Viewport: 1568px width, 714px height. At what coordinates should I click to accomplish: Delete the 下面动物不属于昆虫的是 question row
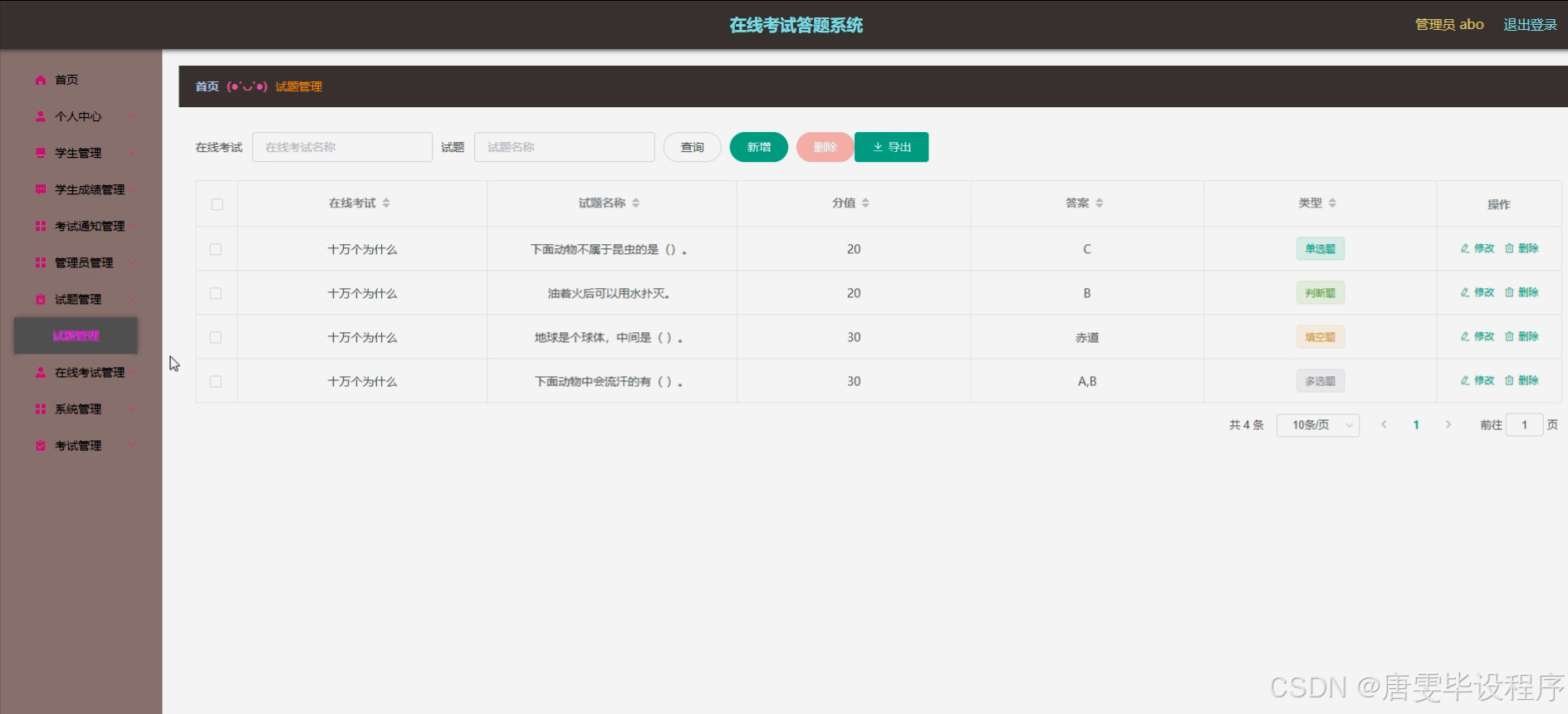(1521, 248)
